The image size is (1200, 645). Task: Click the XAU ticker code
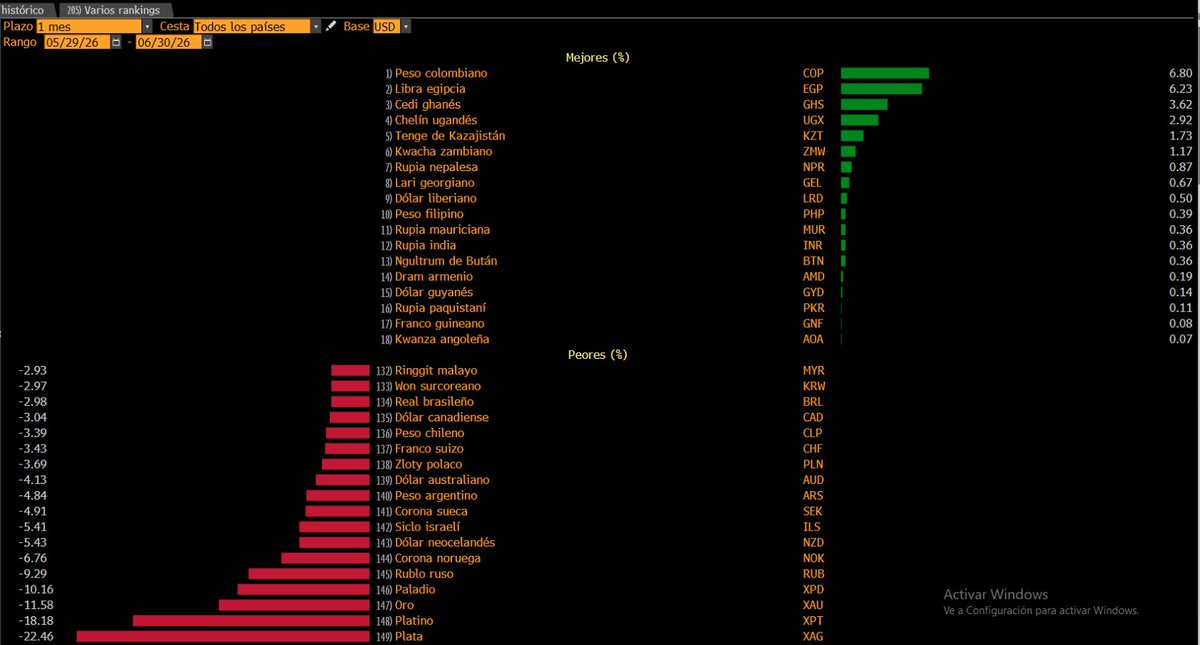813,605
